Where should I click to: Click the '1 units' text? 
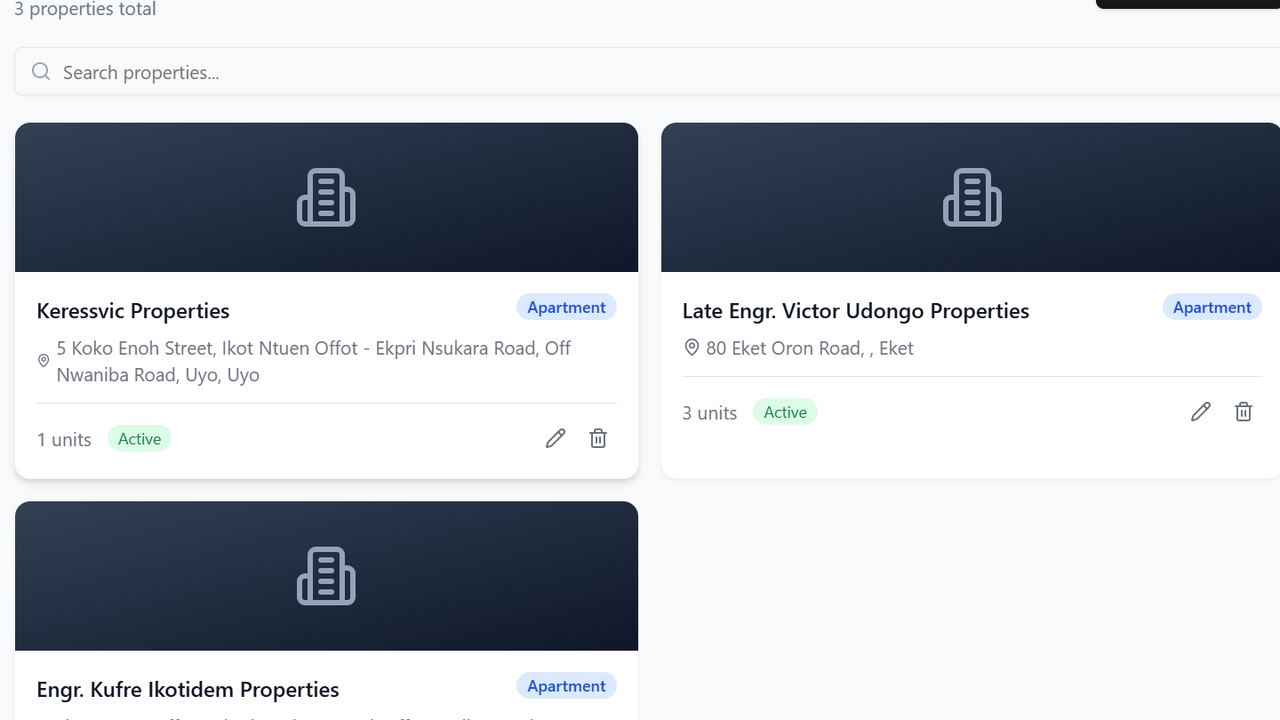(x=64, y=440)
